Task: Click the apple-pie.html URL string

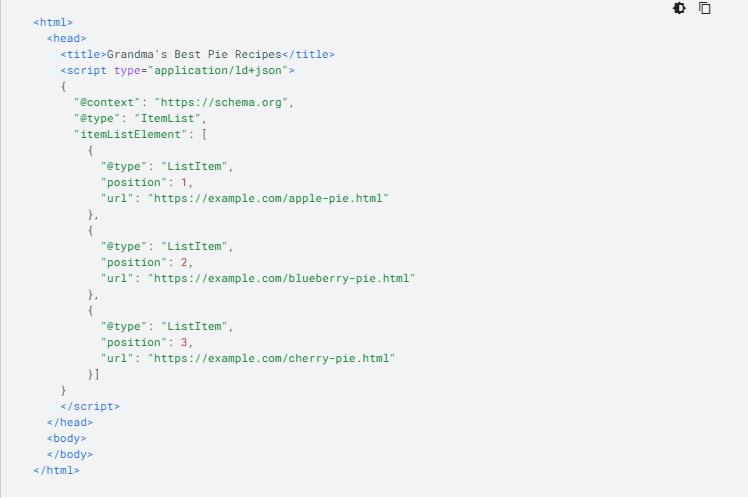Action: point(268,198)
